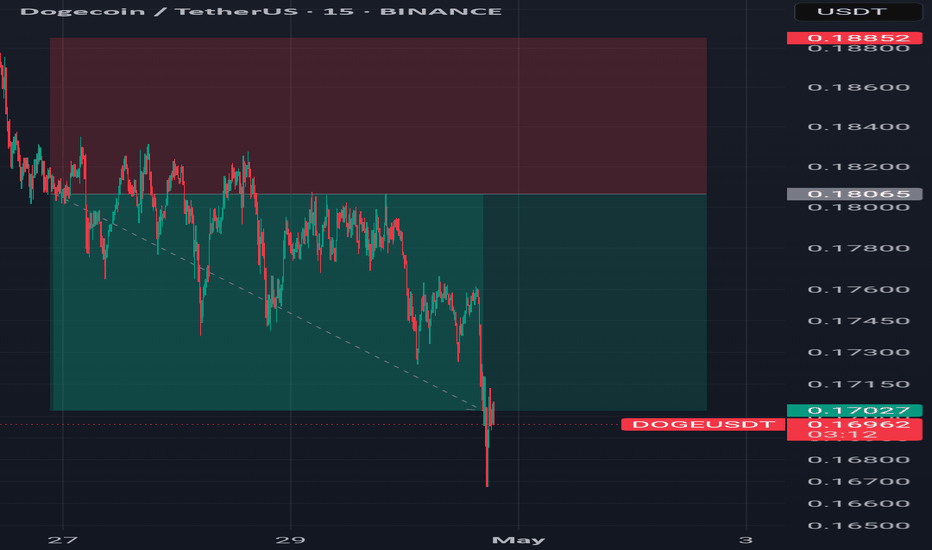
Task: Click the May label on time axis
Action: (x=518, y=540)
